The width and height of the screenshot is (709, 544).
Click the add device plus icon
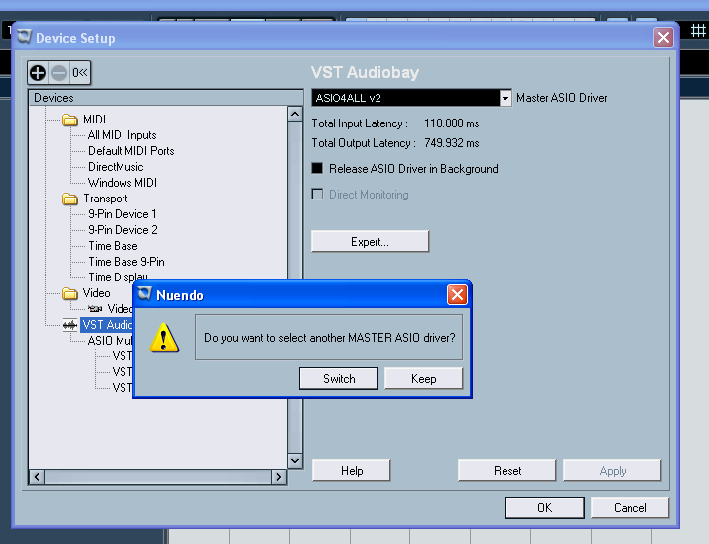click(x=38, y=72)
